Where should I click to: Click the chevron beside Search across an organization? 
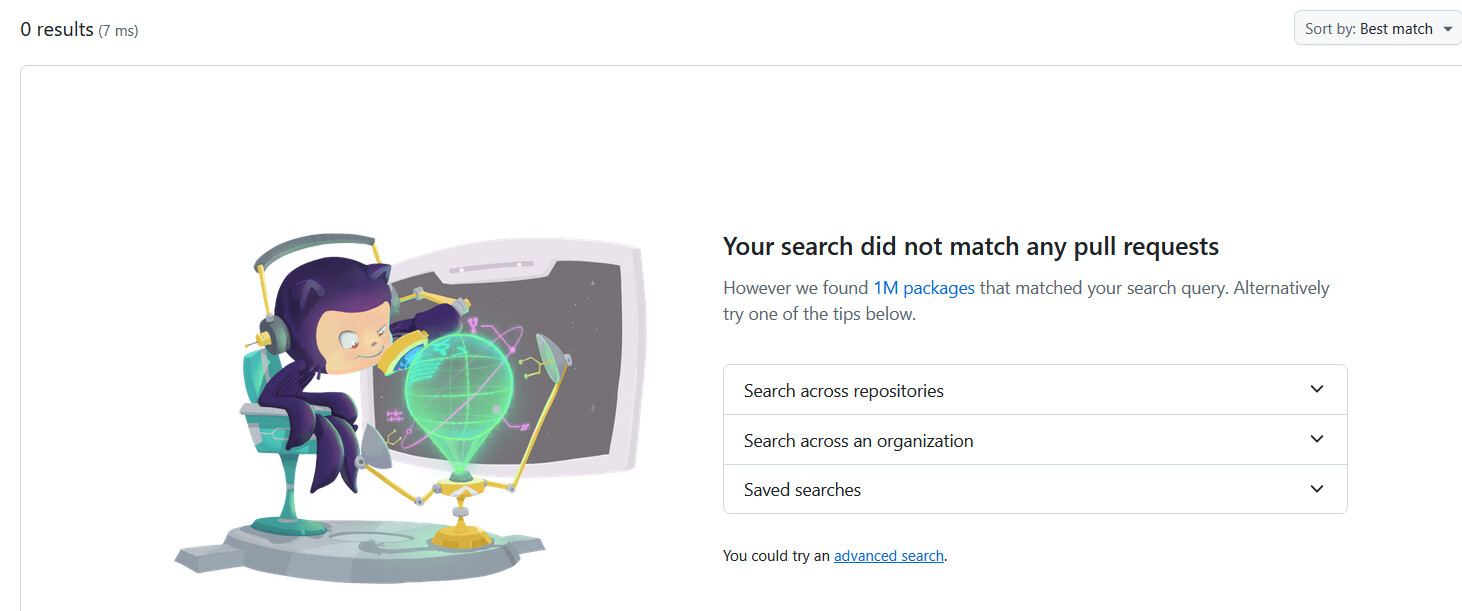(x=1317, y=439)
